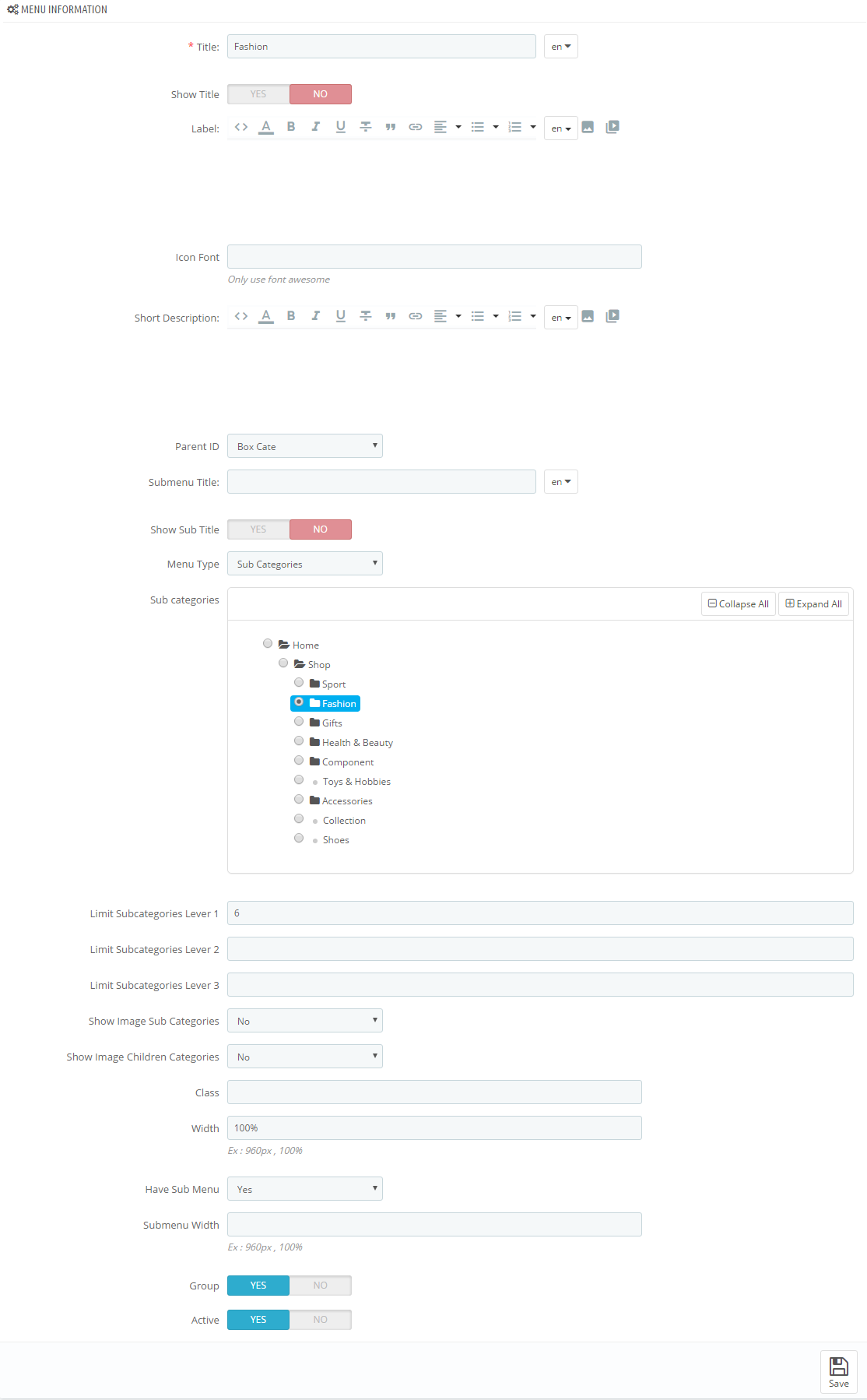Select the Gifts category radio button

pyautogui.click(x=299, y=722)
